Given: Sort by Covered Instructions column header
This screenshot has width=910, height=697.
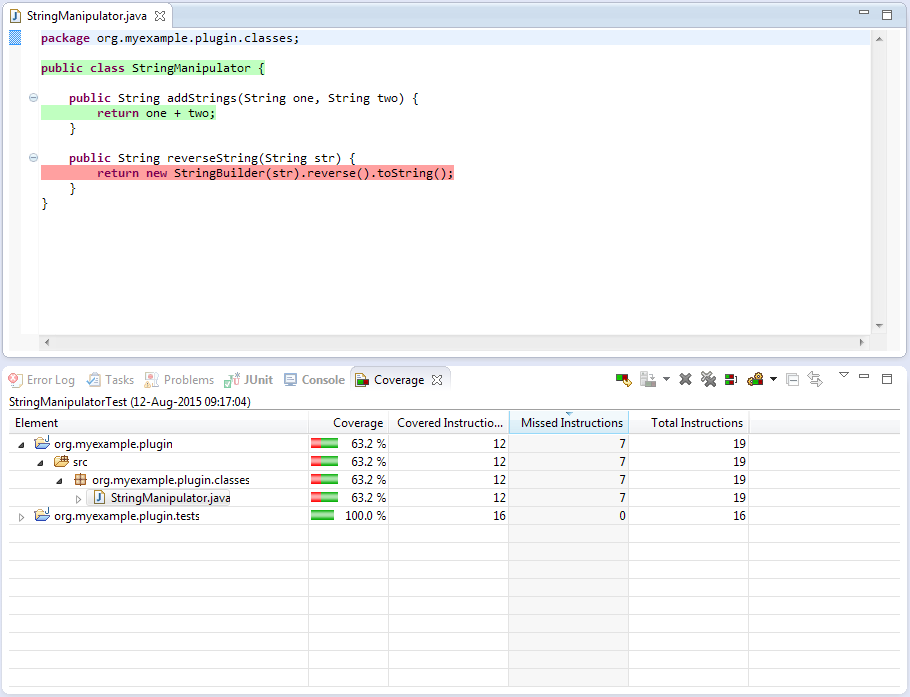Looking at the screenshot, I should tap(449, 422).
